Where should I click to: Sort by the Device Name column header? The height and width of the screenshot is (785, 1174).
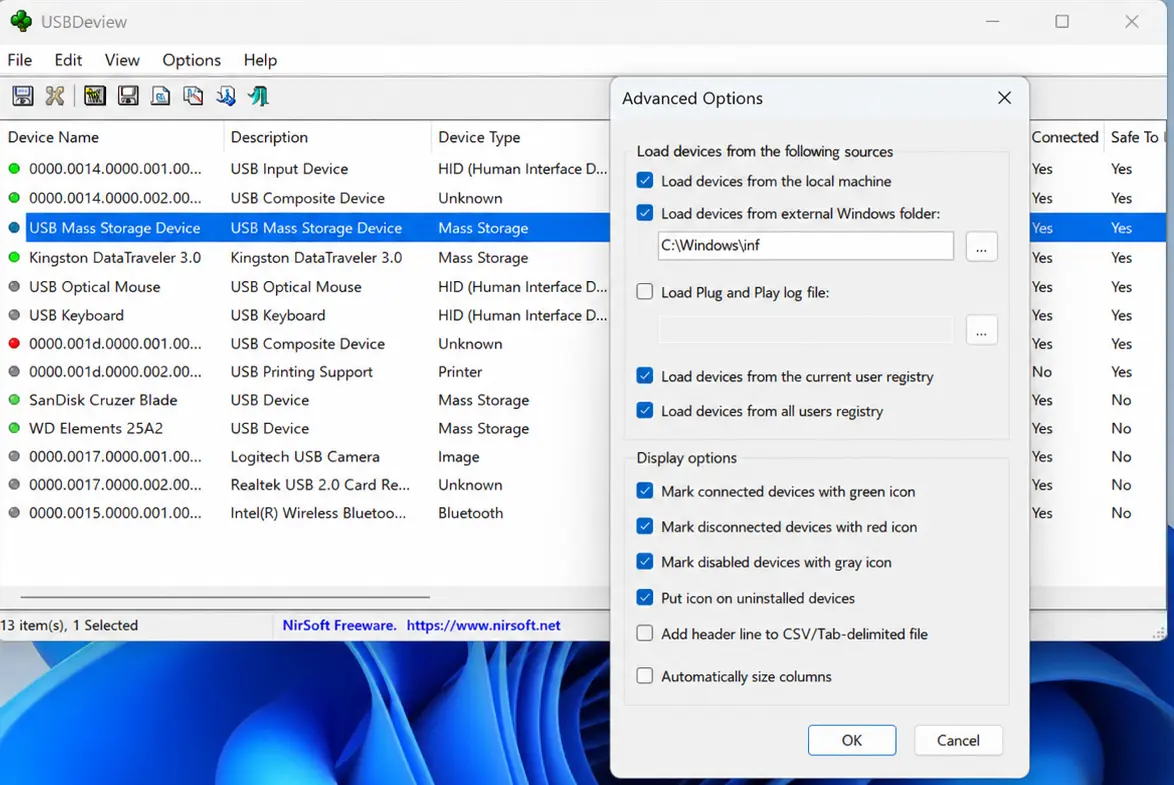coord(112,137)
